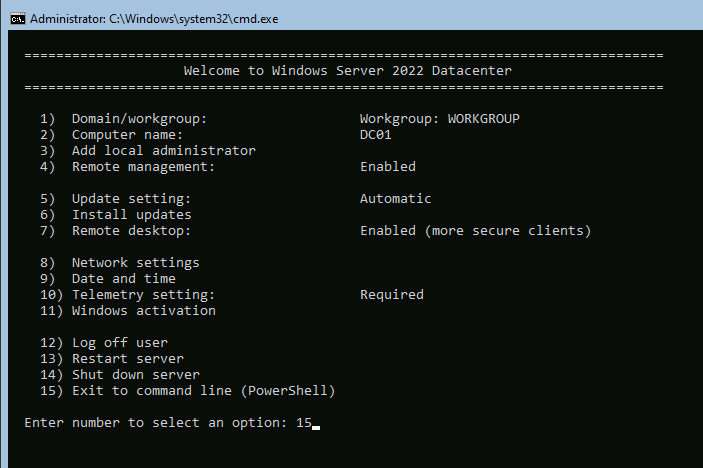The height and width of the screenshot is (468, 703).
Task: Click the DC01 computer name value
Action: pos(375,135)
